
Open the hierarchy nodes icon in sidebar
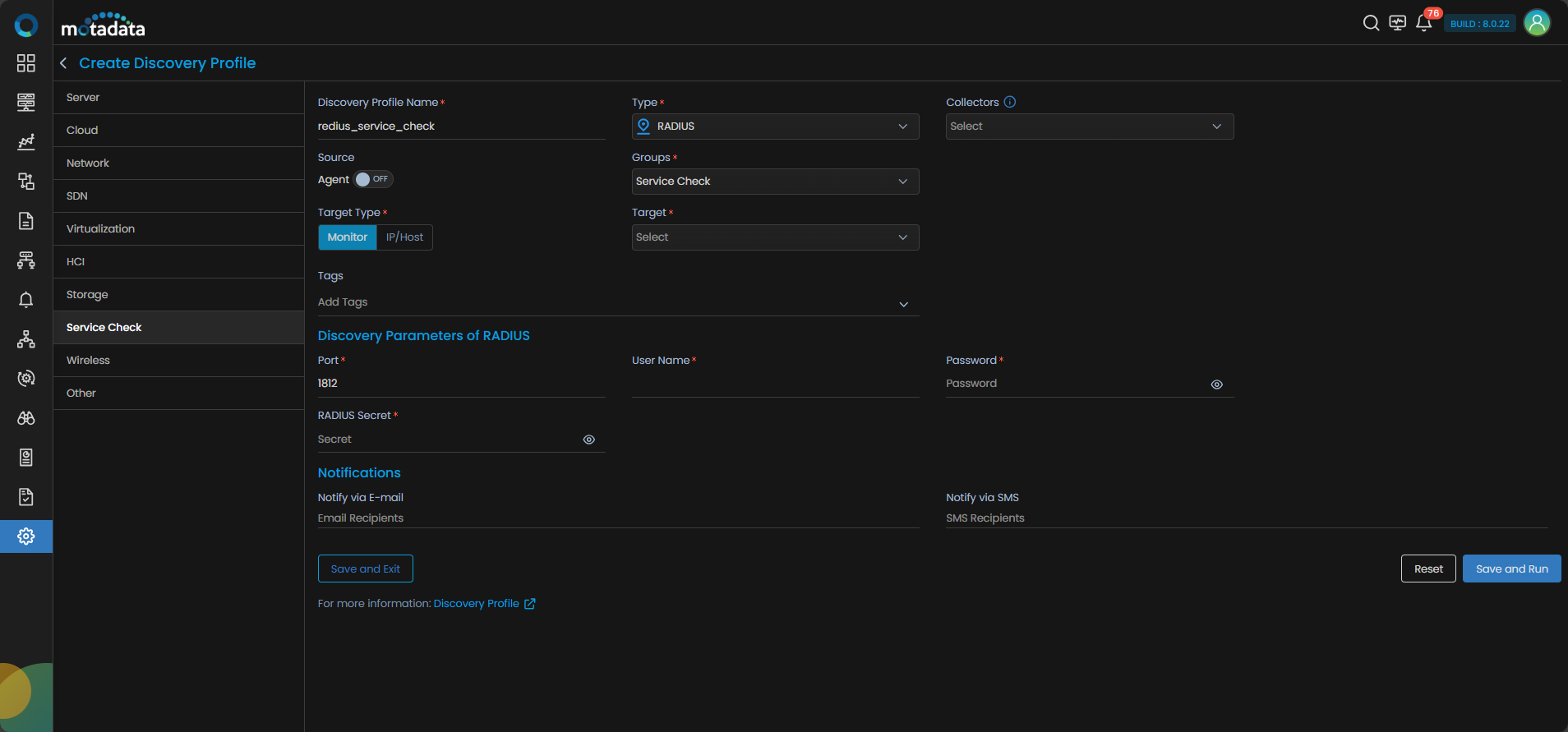click(26, 339)
